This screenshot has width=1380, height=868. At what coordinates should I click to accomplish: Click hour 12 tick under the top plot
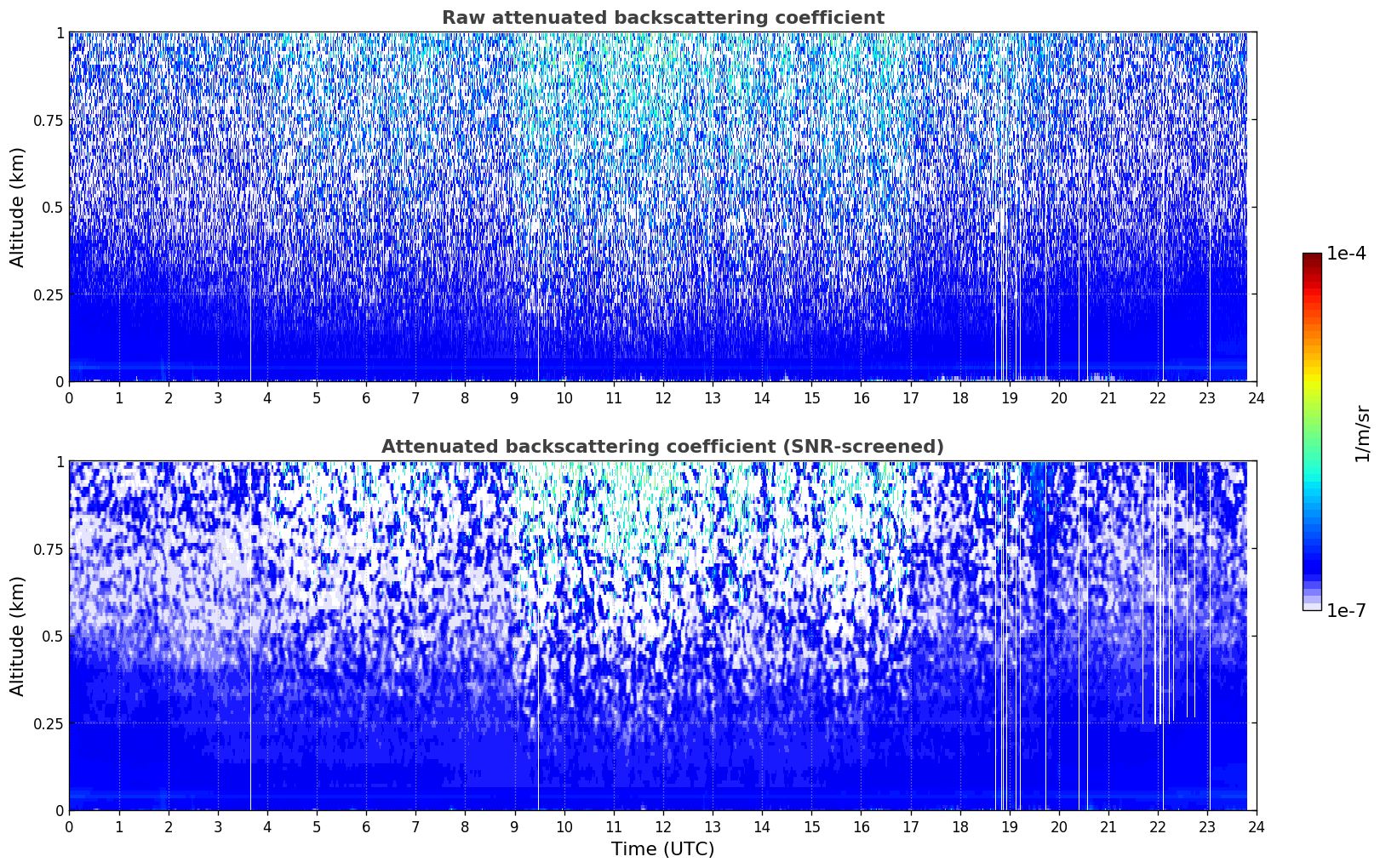(662, 398)
